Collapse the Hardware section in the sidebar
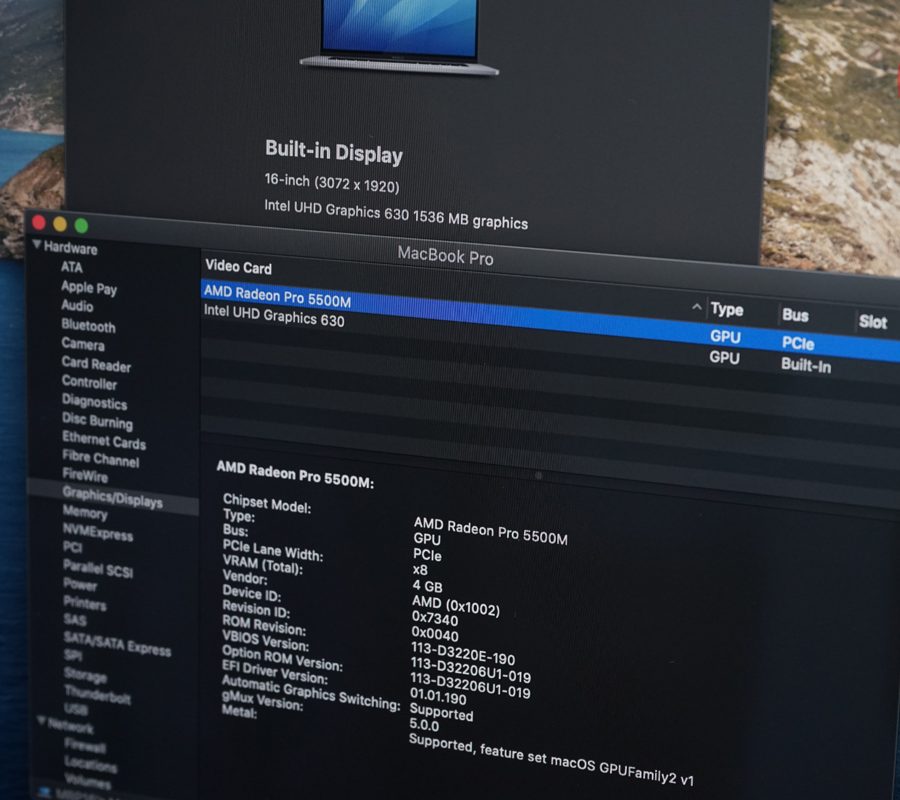900x800 pixels. tap(37, 245)
